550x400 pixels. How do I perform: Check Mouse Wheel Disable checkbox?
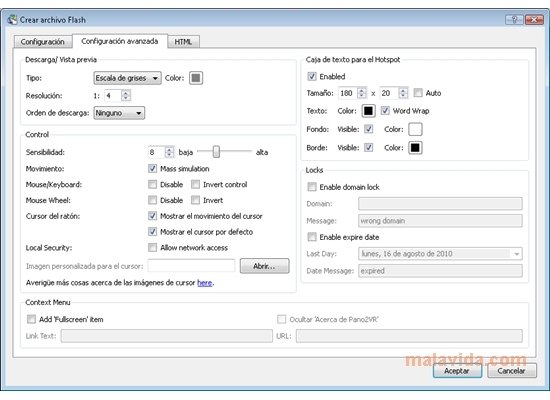pyautogui.click(x=152, y=200)
